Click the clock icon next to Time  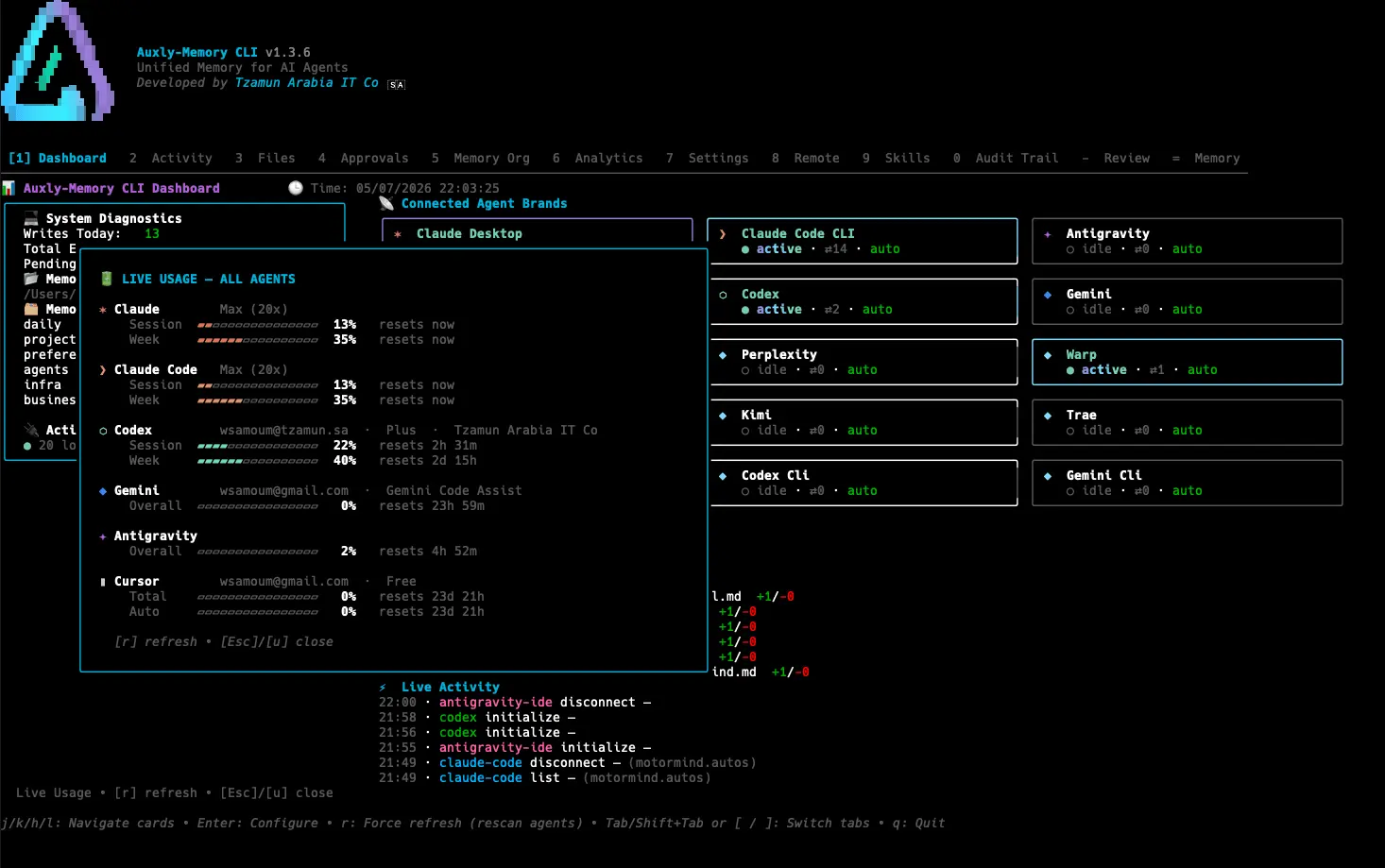coord(296,188)
